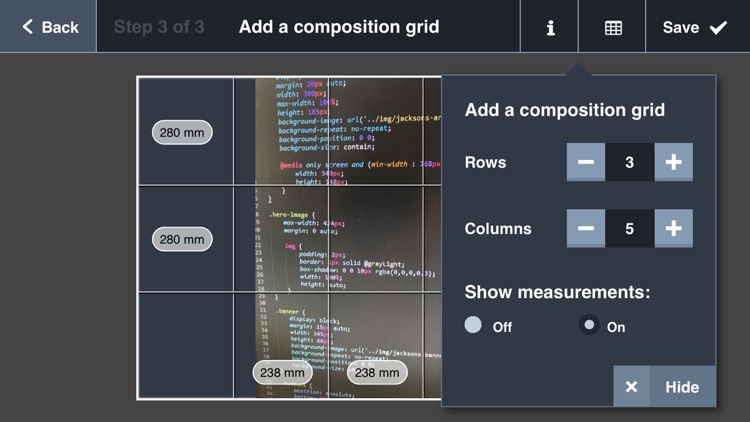Increase rows with plus button
Image resolution: width=750 pixels, height=422 pixels.
[673, 162]
